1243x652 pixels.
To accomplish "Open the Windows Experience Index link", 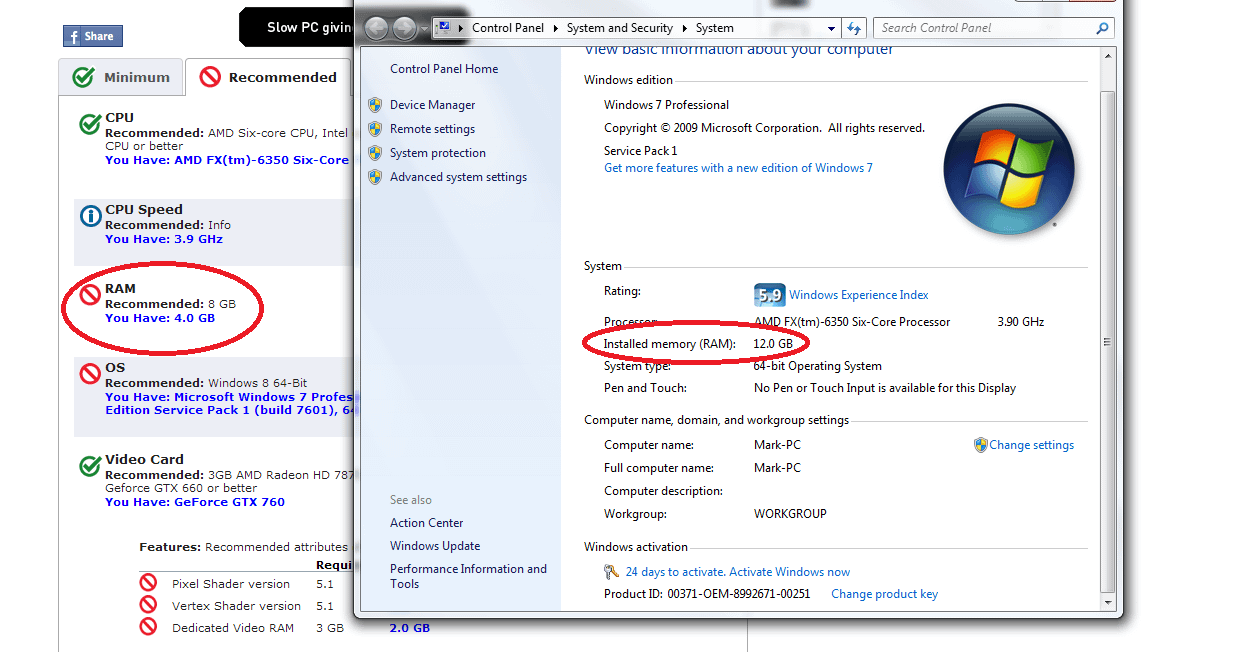I will 858,295.
